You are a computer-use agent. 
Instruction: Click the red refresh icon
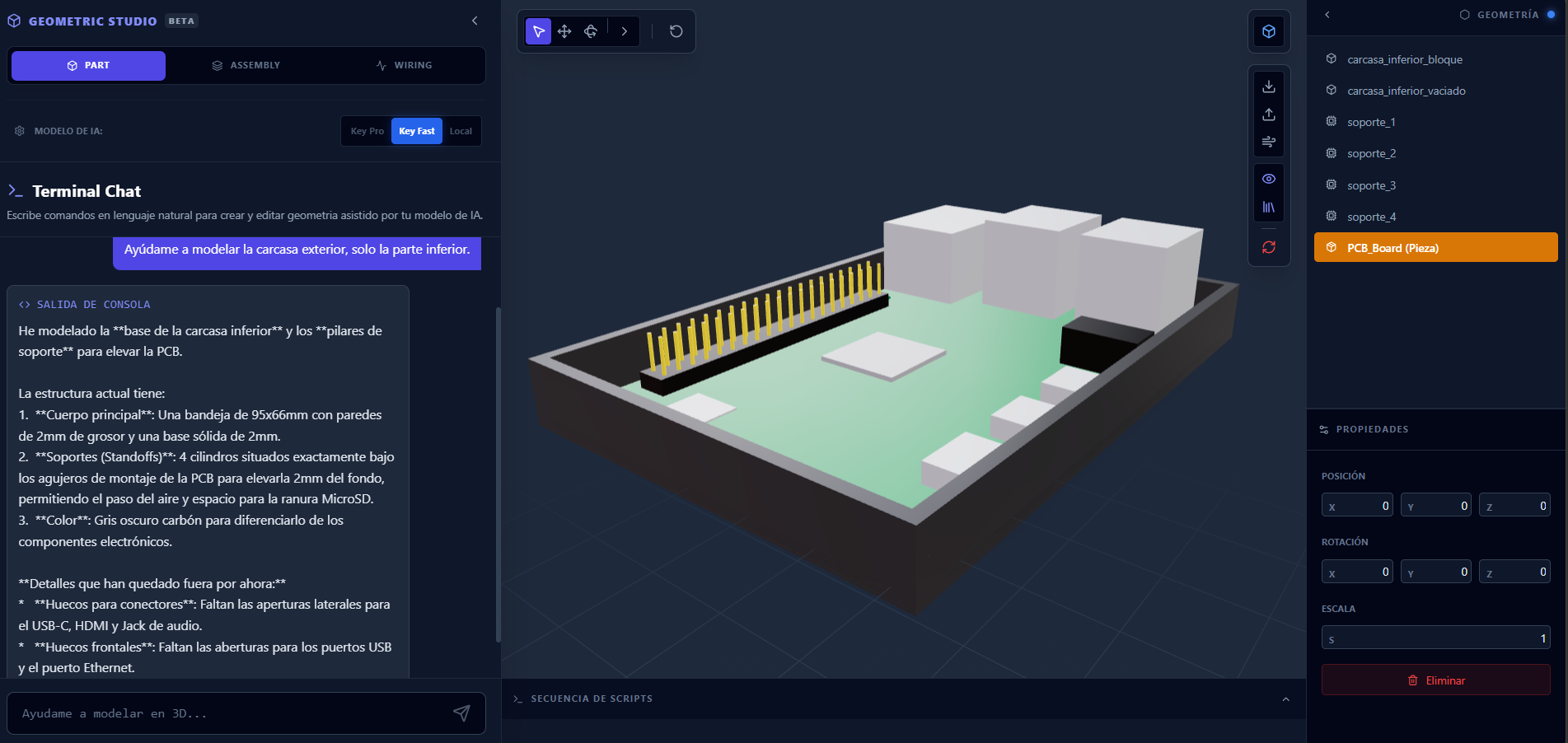point(1269,247)
